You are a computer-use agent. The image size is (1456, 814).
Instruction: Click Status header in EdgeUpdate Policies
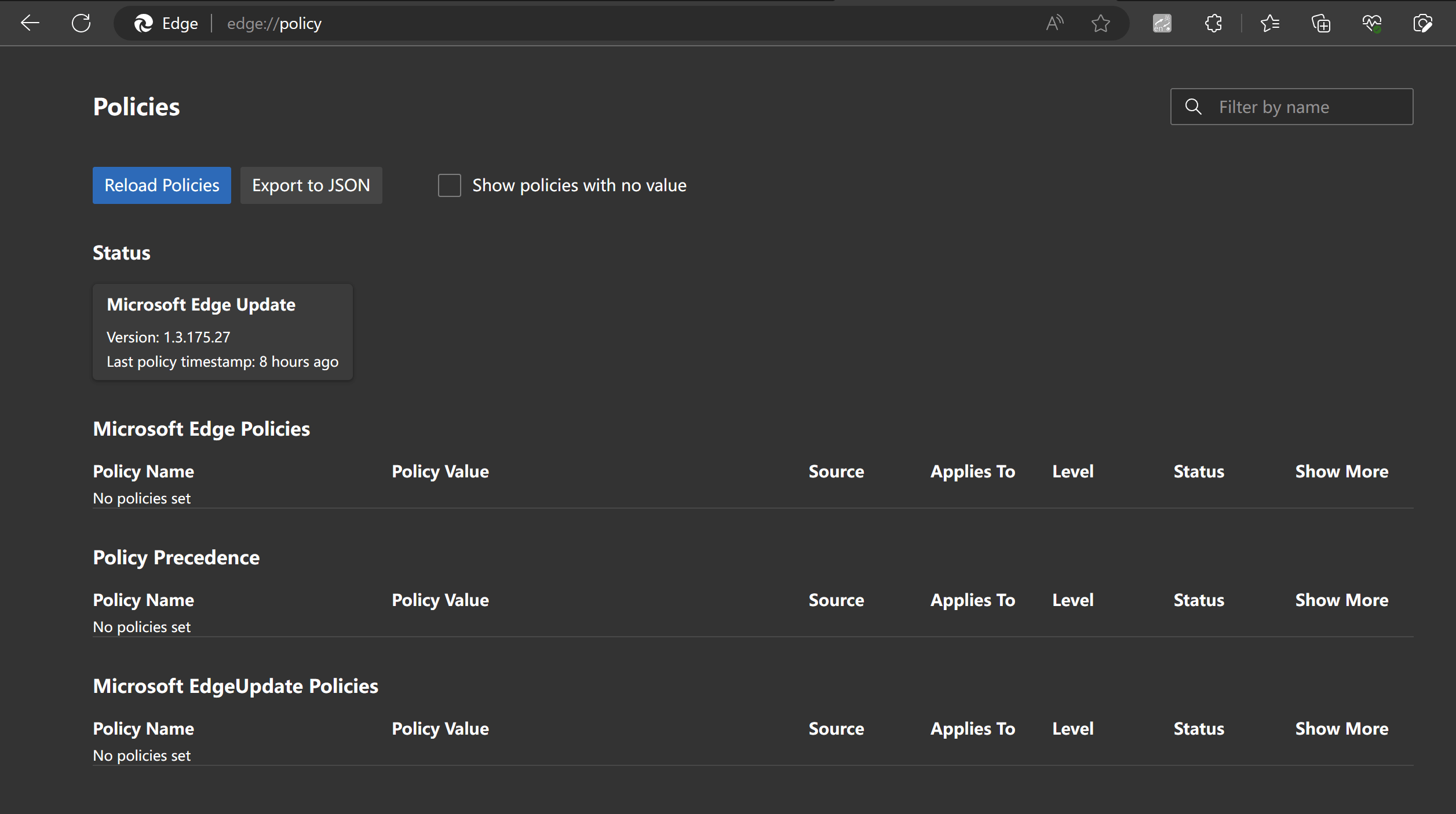pos(1199,729)
